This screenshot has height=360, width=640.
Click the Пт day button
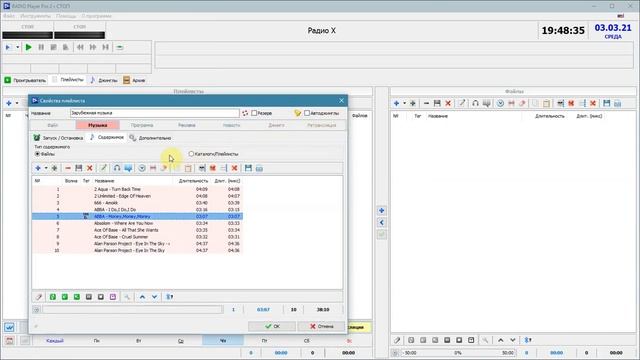[264, 340]
